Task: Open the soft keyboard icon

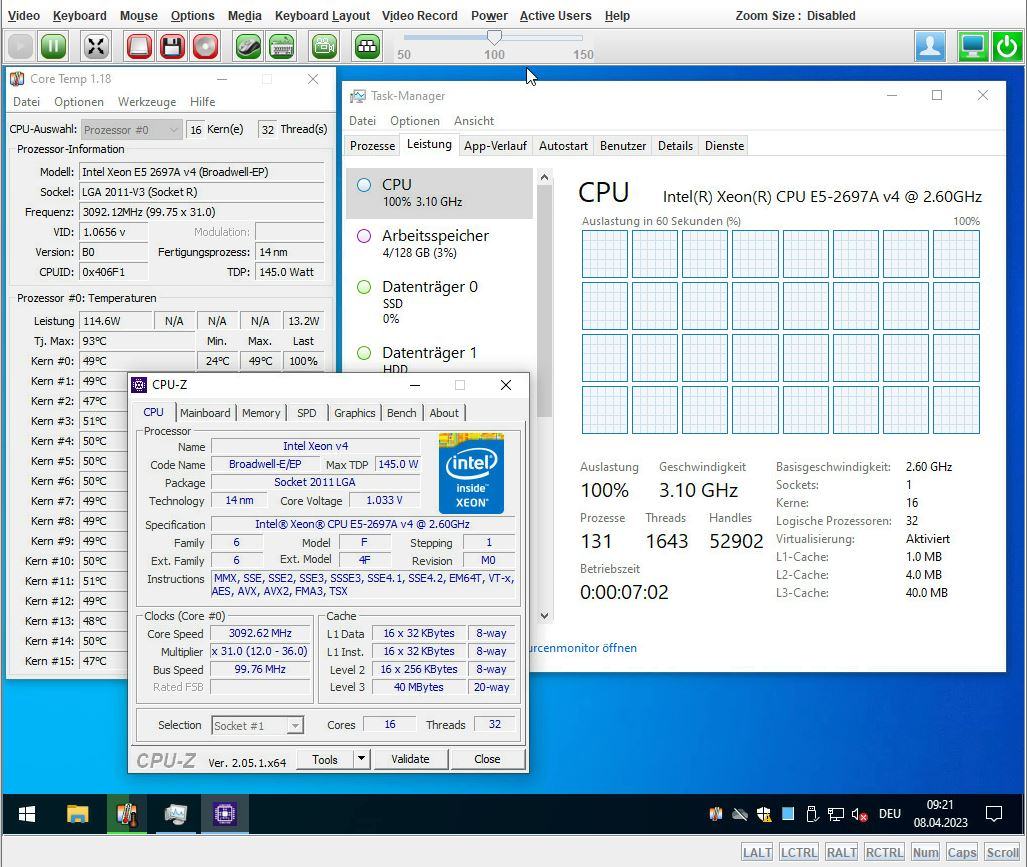Action: (x=282, y=46)
